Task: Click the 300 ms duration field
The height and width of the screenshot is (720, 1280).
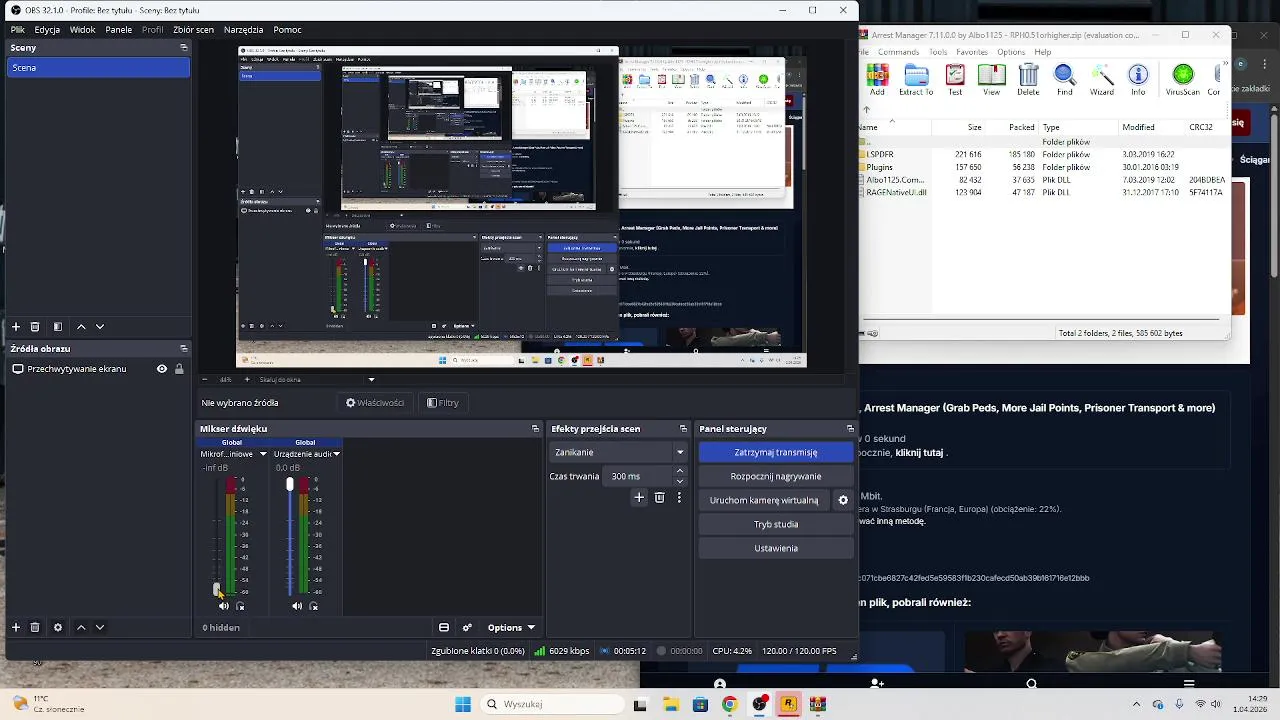Action: (x=639, y=477)
